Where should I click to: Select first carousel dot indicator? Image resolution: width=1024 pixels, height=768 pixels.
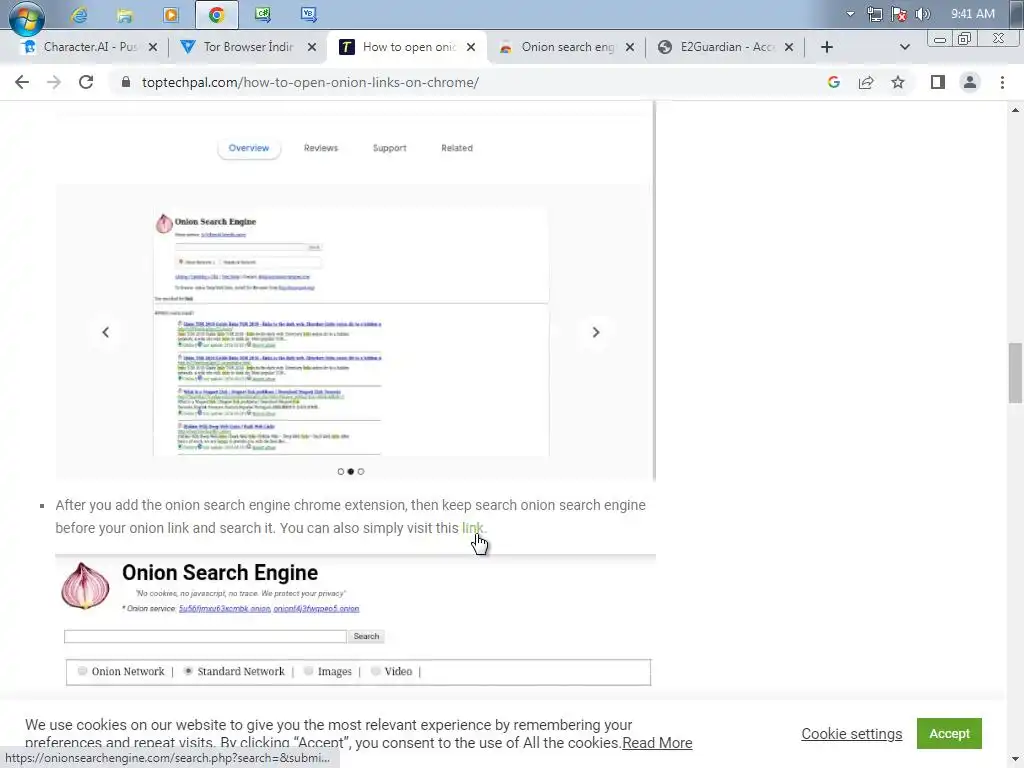point(340,472)
